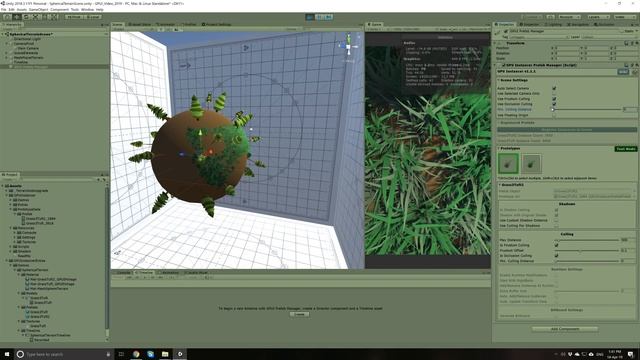The image size is (640, 360).
Task: Select the Move tool
Action: 17,17
